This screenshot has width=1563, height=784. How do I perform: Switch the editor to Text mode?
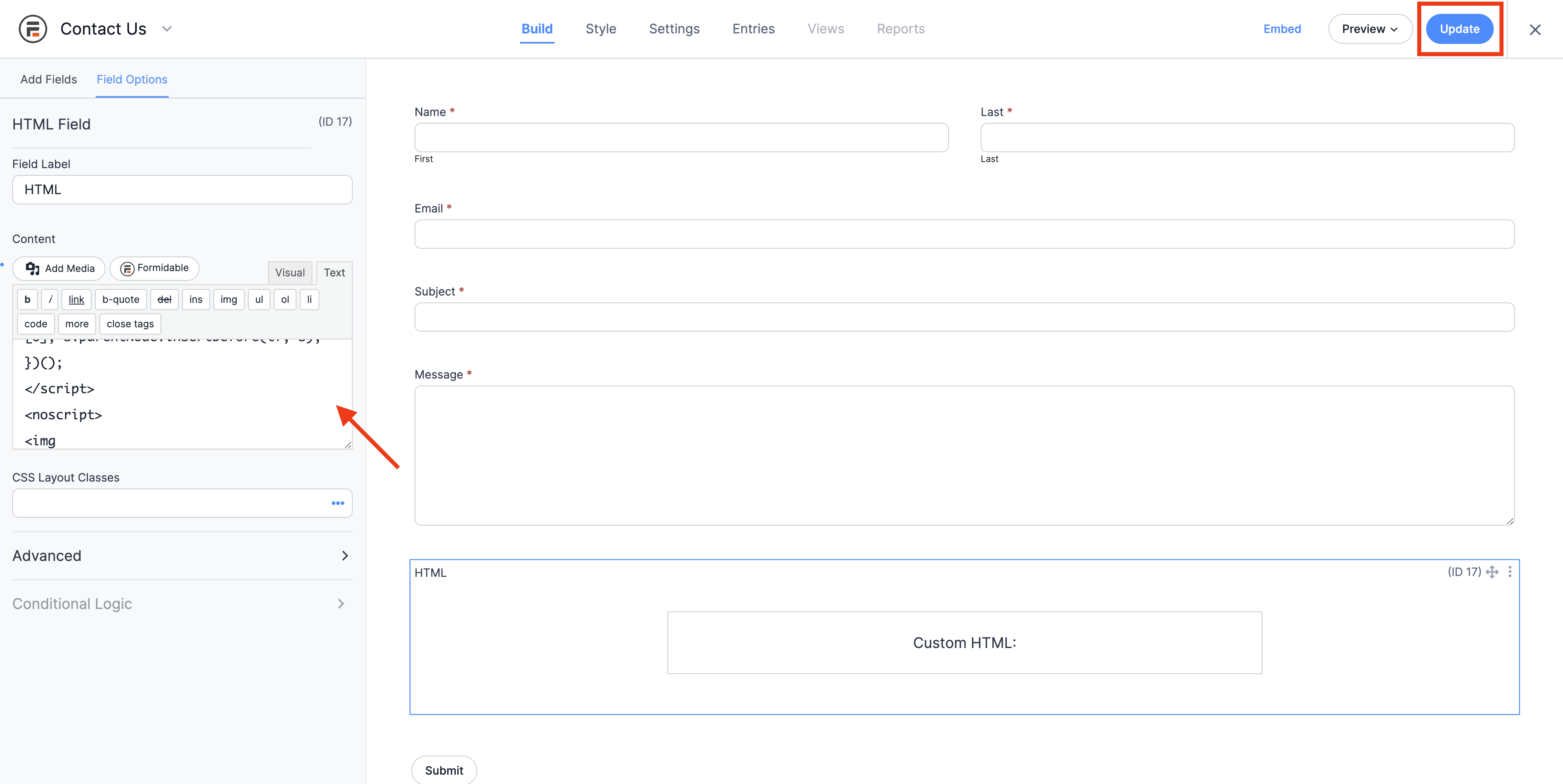click(334, 273)
